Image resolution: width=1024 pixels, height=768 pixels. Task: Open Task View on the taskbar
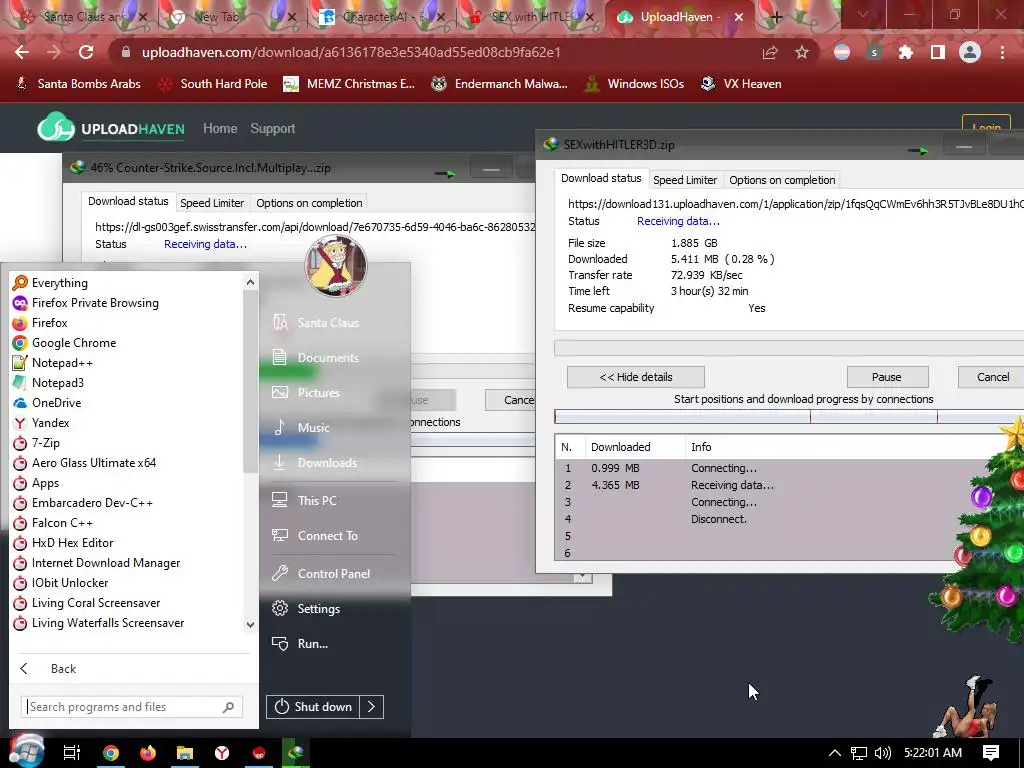pos(72,753)
